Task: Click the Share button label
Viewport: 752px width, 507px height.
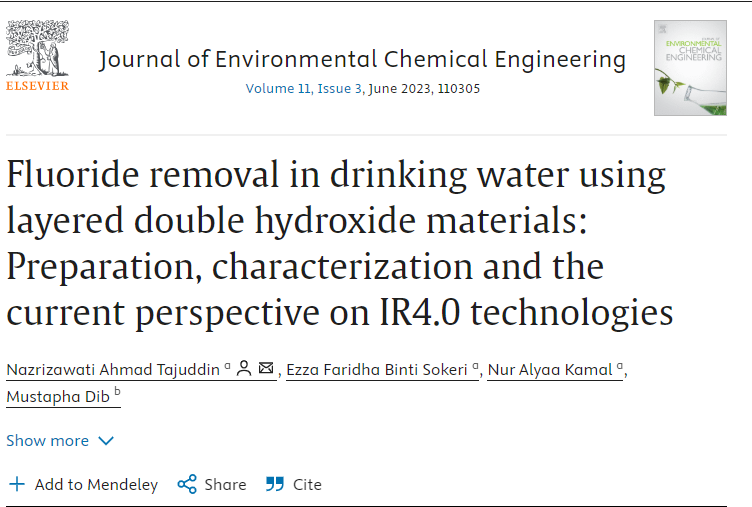Action: (225, 484)
